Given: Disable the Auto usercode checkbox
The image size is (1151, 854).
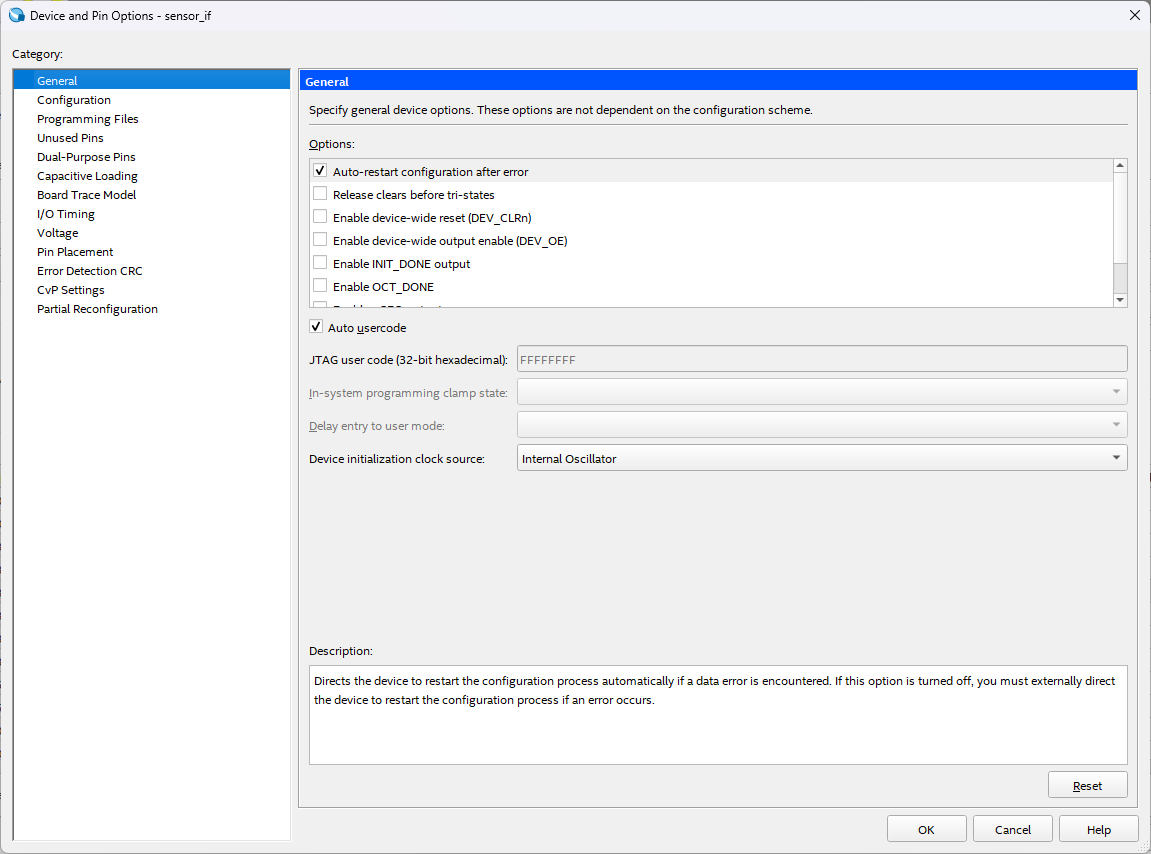Looking at the screenshot, I should [316, 328].
